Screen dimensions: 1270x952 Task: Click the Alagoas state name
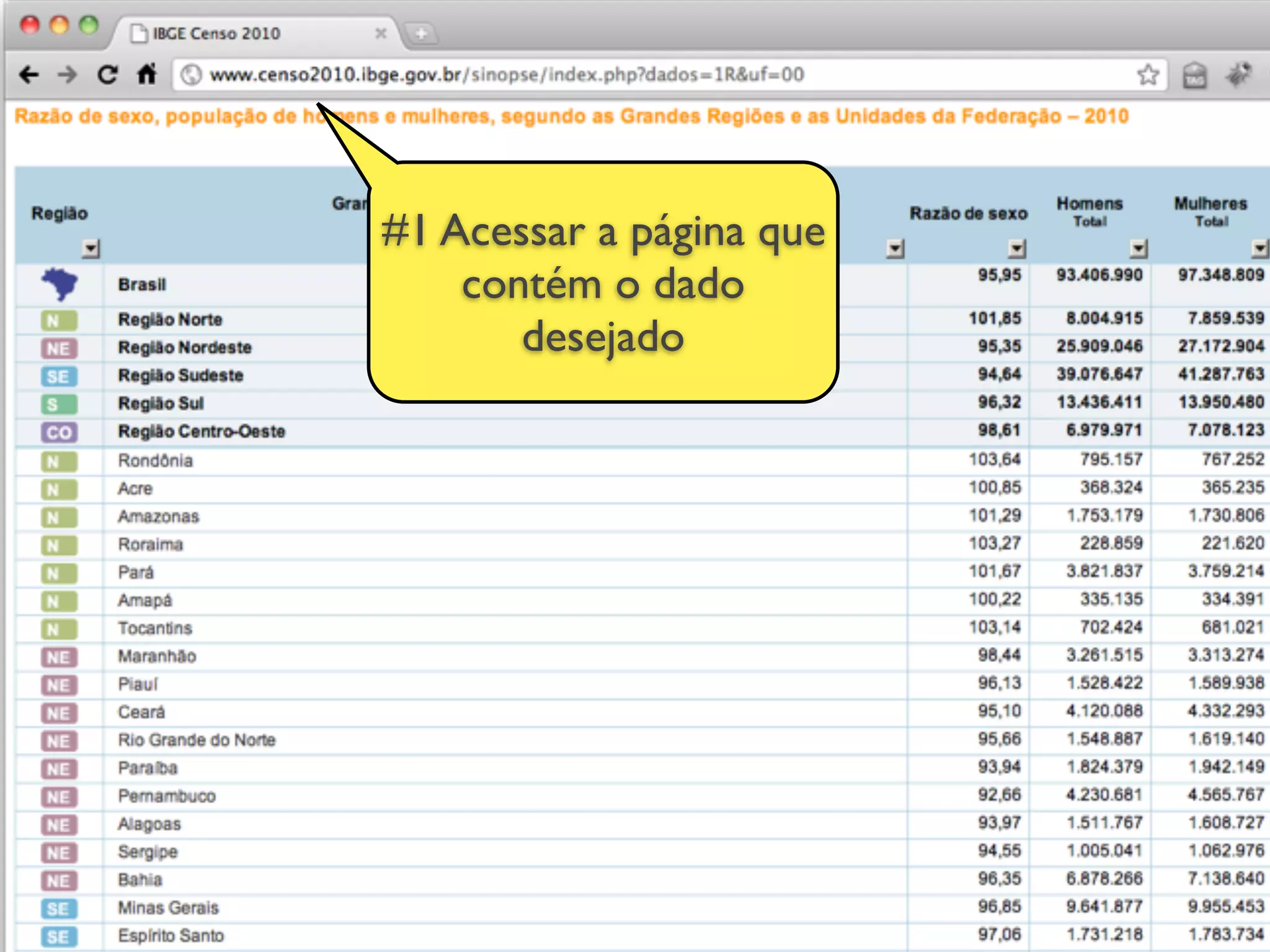click(x=149, y=824)
